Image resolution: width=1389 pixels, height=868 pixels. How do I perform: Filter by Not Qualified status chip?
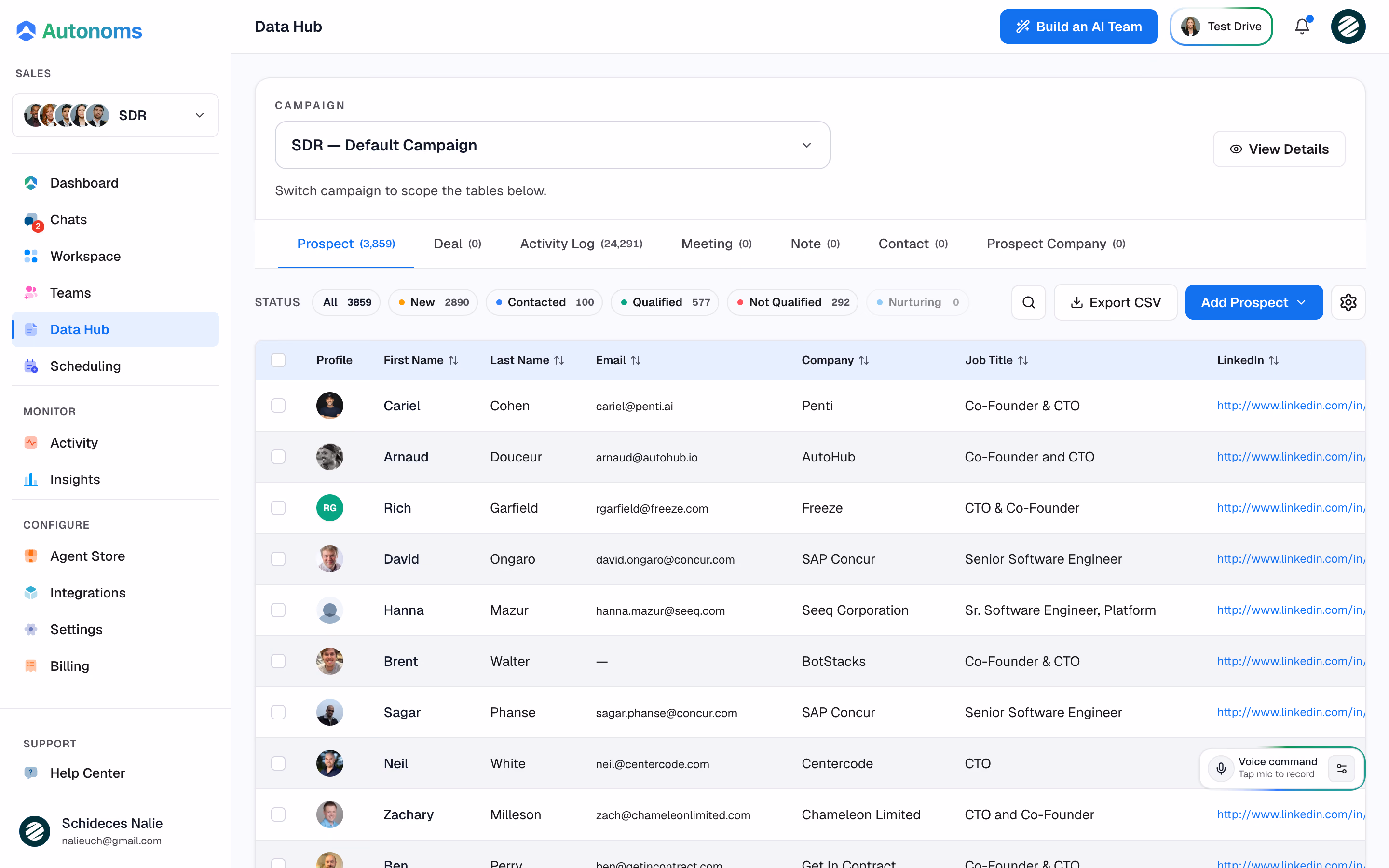(792, 302)
